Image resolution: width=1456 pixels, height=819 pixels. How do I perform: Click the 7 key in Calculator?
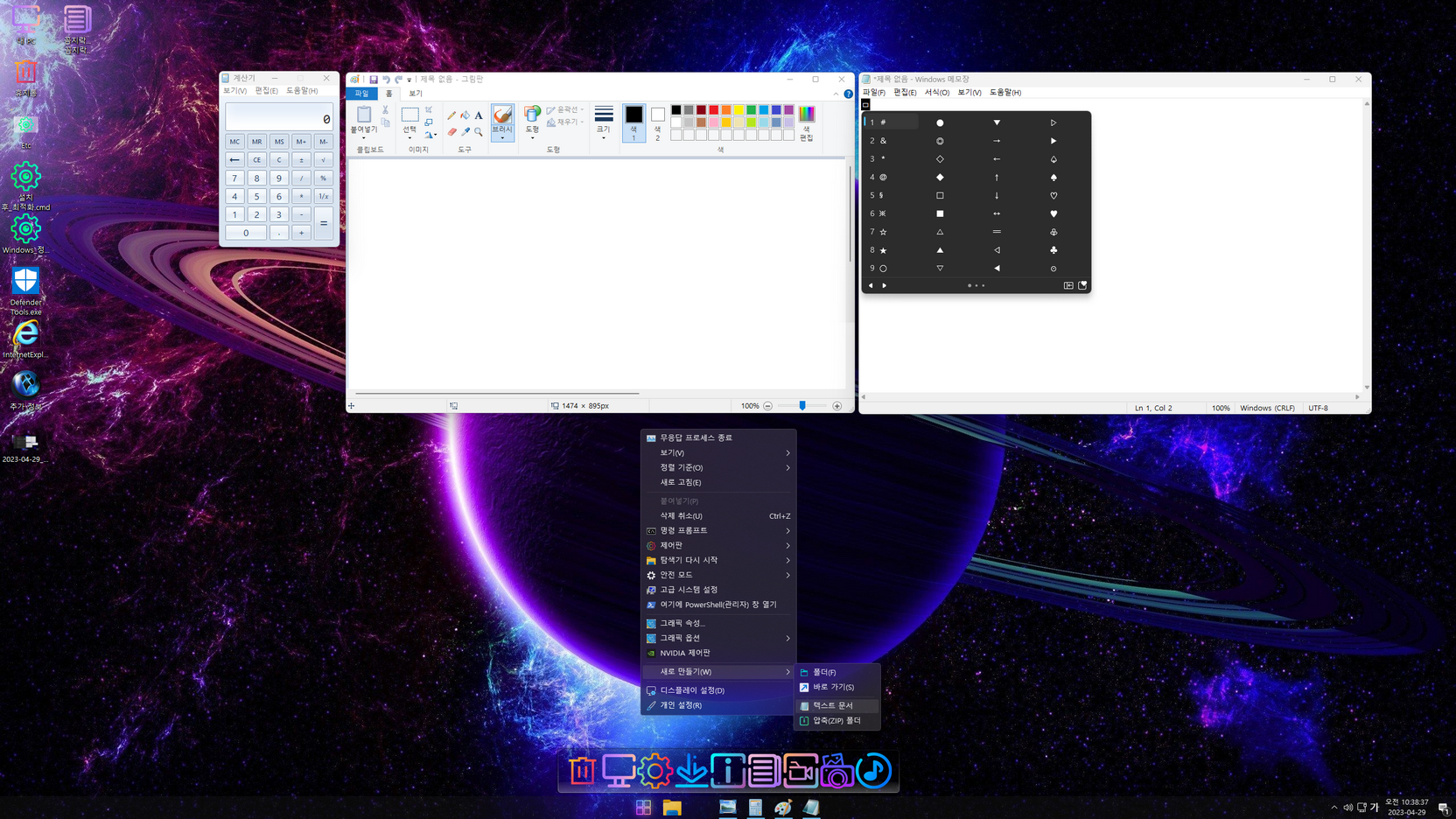tap(234, 178)
